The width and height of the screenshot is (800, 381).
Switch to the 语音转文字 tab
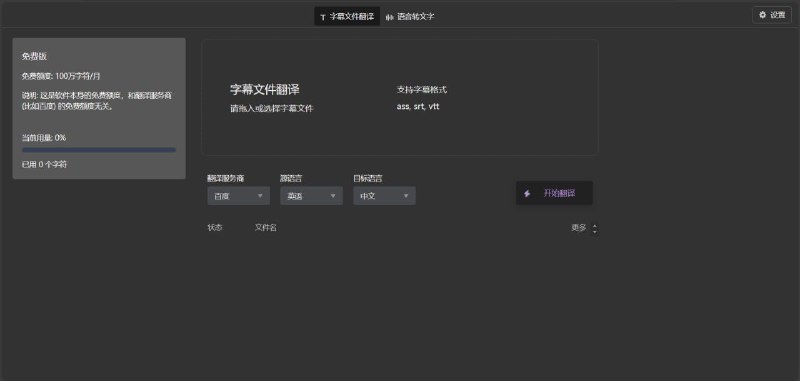[x=410, y=16]
